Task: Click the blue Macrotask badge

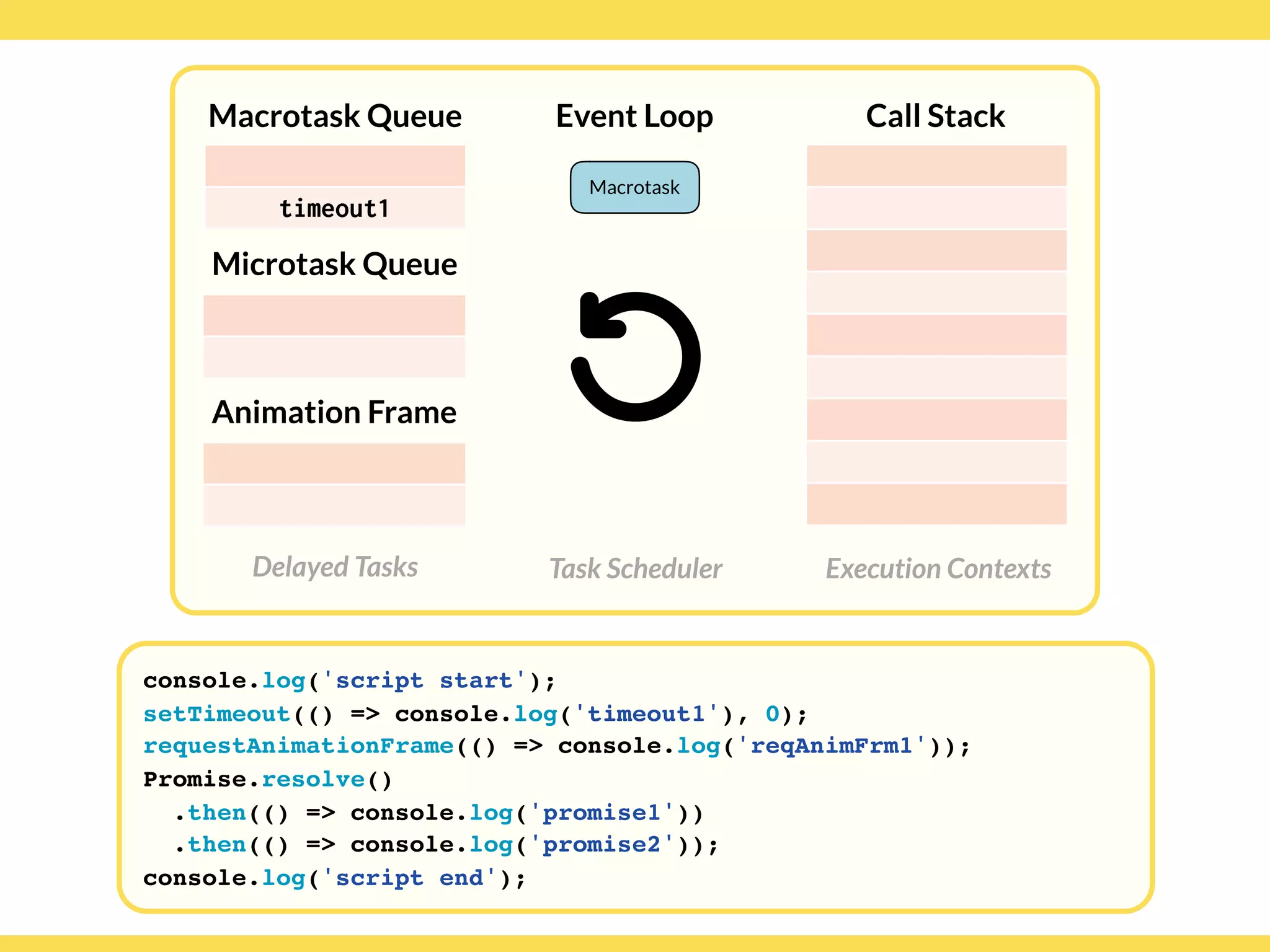Action: click(x=634, y=187)
